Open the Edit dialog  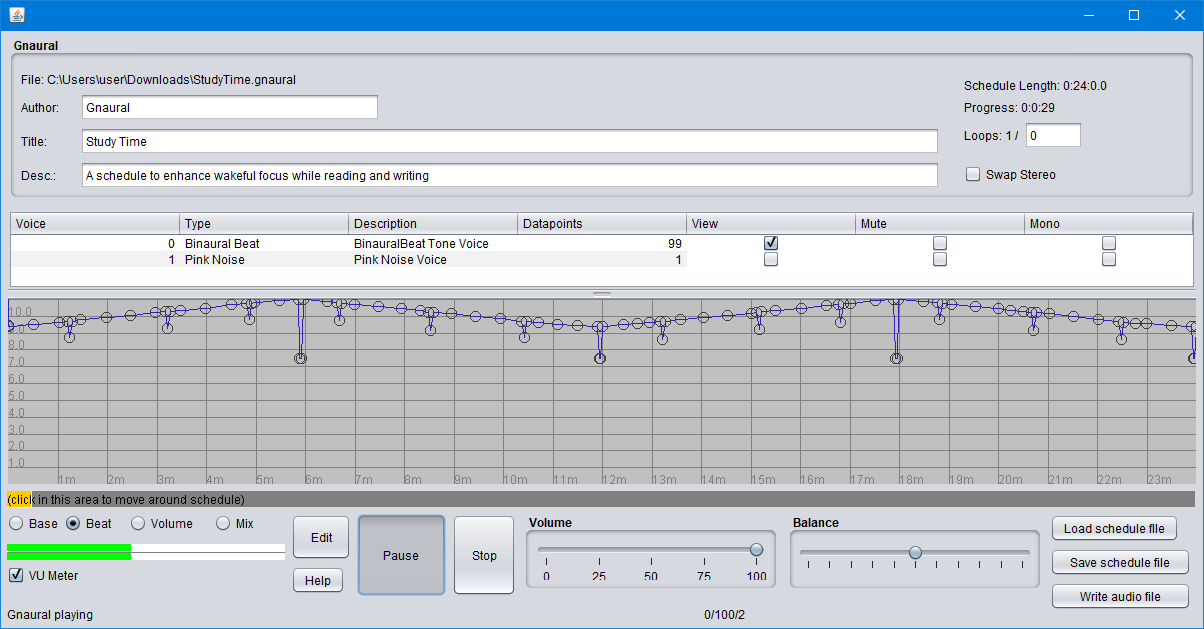coord(321,537)
